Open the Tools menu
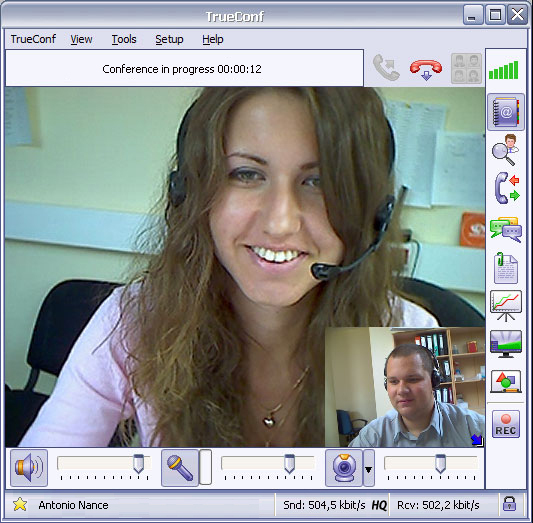Image resolution: width=533 pixels, height=523 pixels. 124,39
